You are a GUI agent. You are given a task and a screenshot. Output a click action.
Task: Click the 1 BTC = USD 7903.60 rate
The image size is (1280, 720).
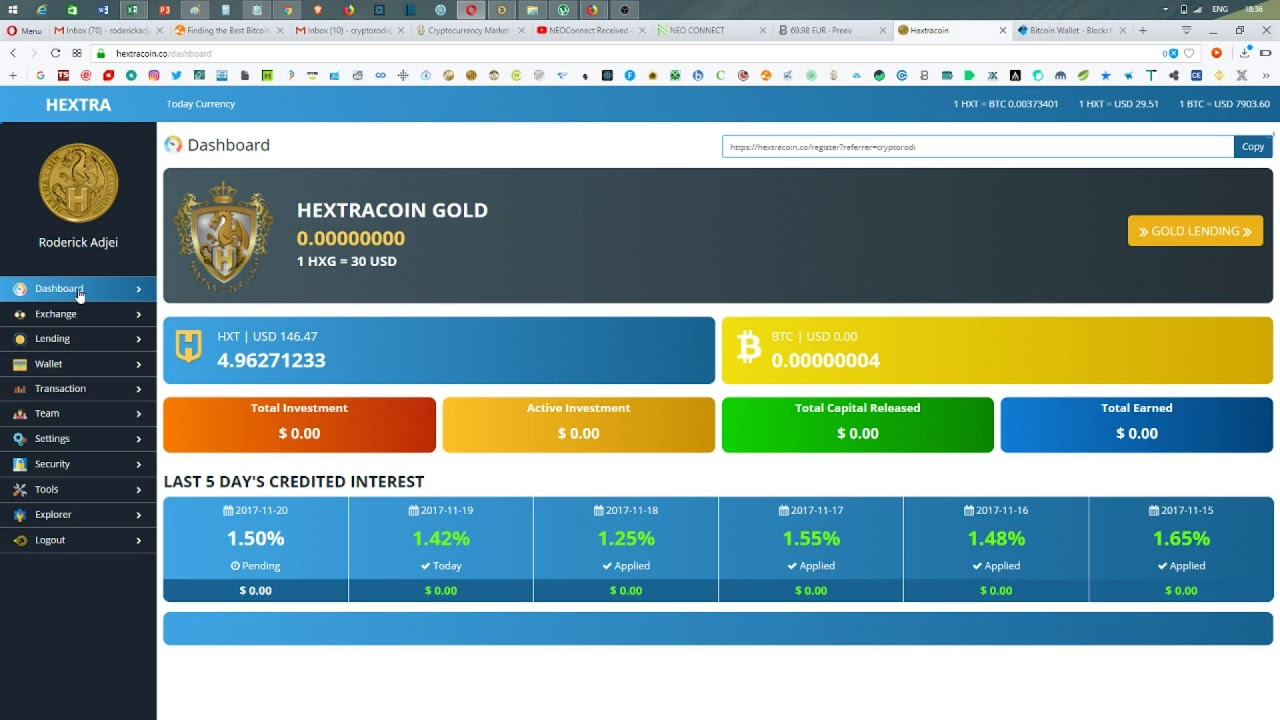coord(1224,104)
